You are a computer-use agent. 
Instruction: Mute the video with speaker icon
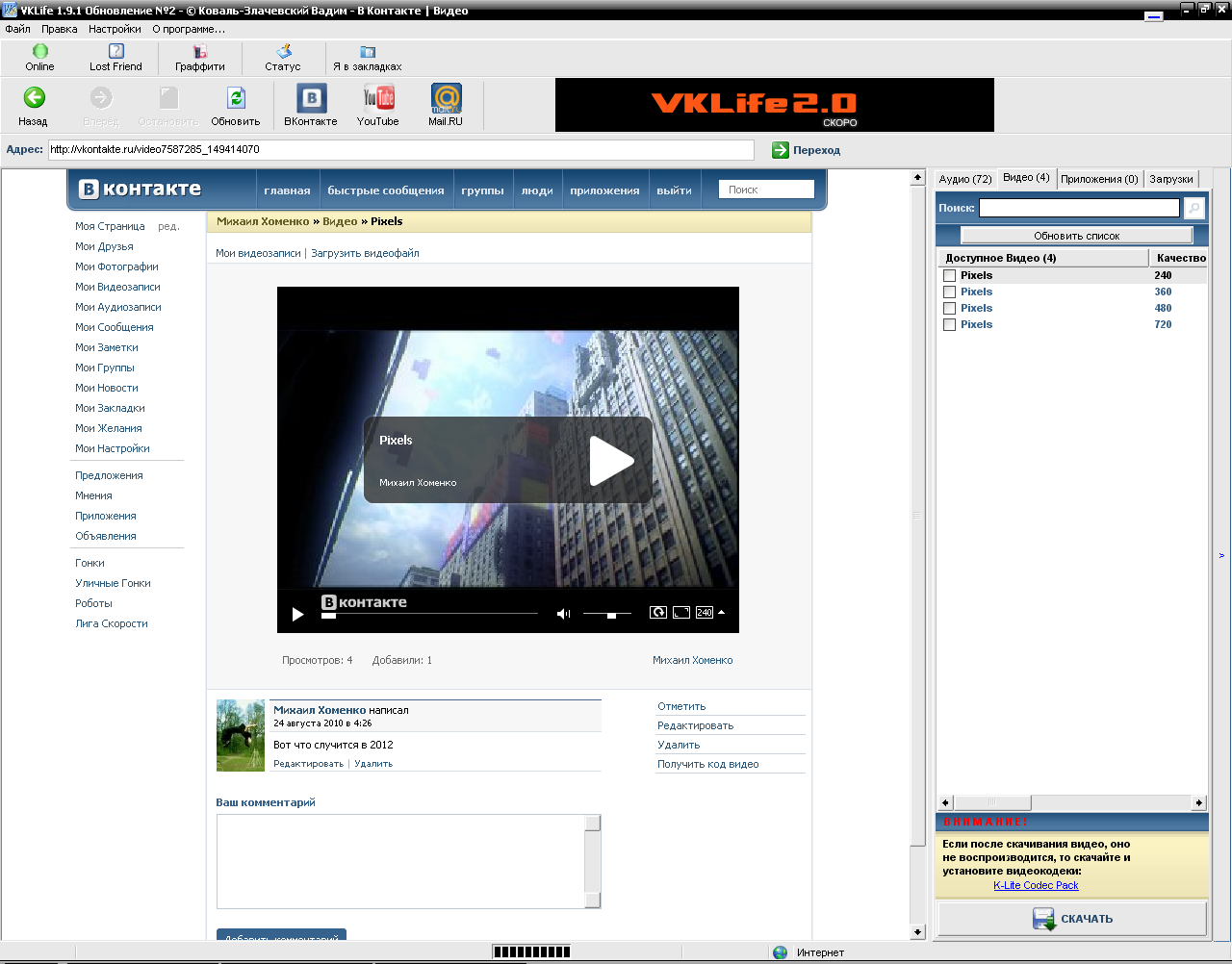click(x=564, y=613)
